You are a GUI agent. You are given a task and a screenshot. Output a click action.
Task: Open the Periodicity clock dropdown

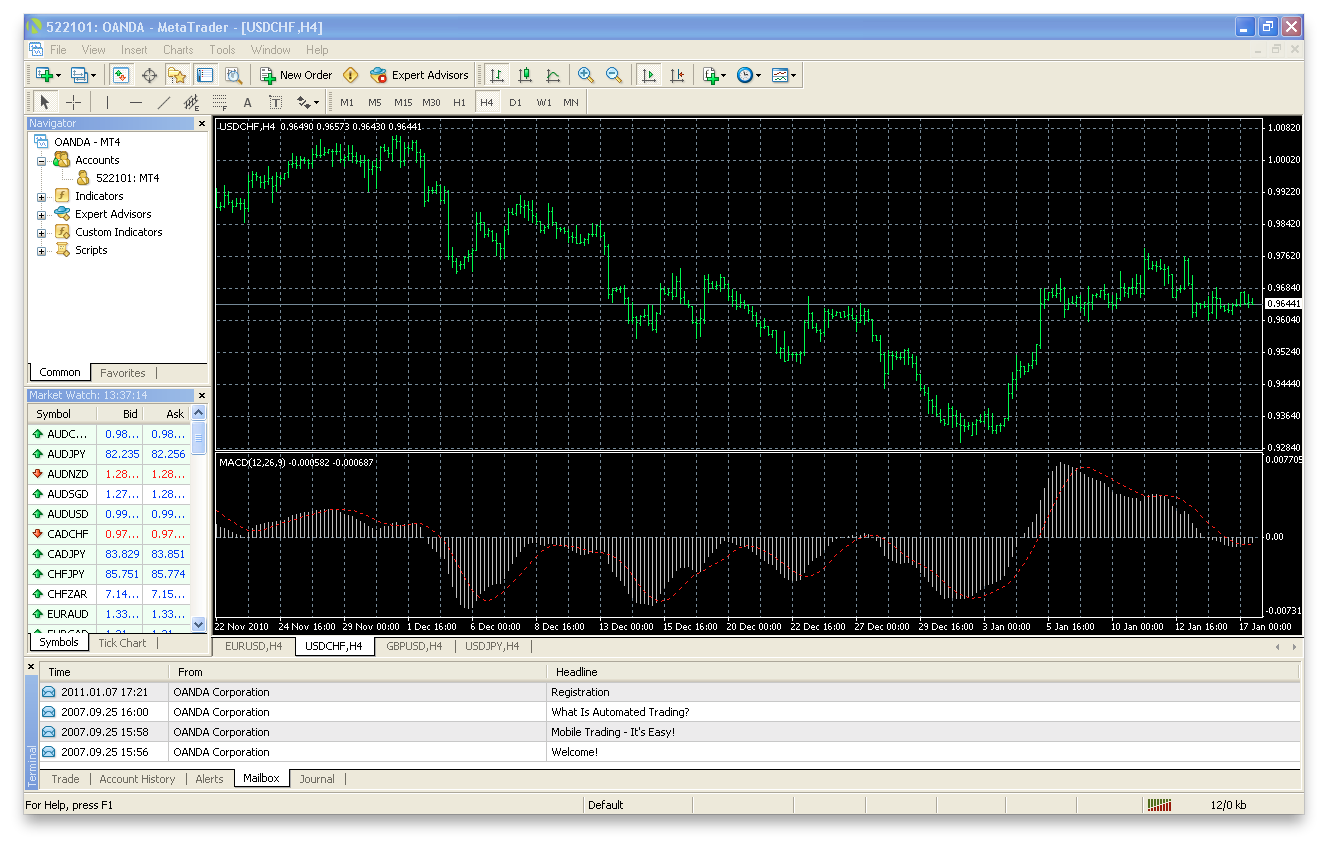point(748,75)
